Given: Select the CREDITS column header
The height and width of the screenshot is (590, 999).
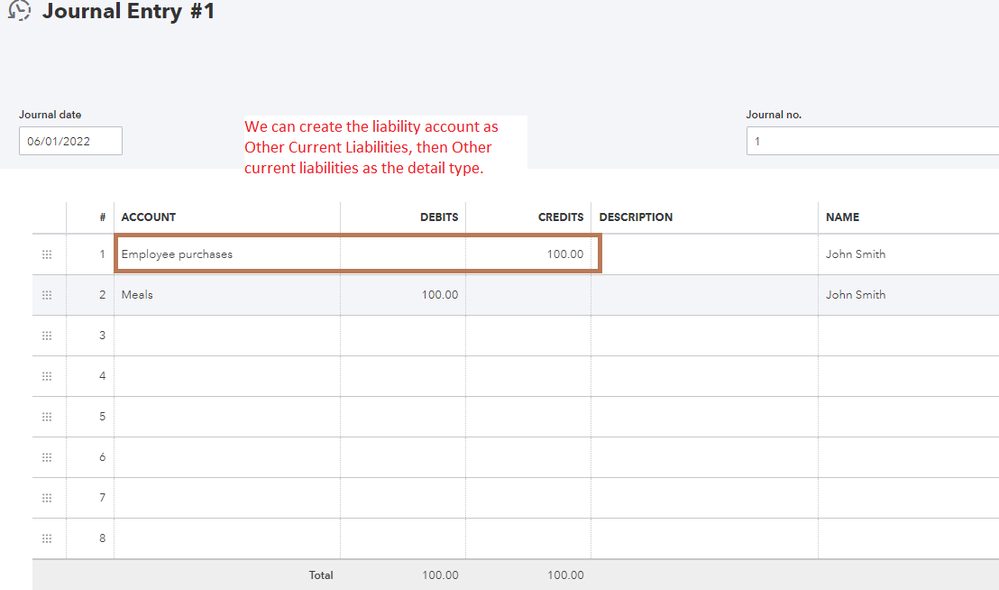Looking at the screenshot, I should 561,217.
